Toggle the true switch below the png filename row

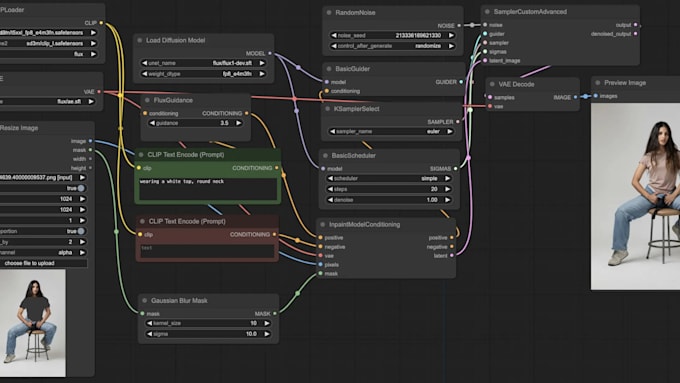point(81,188)
